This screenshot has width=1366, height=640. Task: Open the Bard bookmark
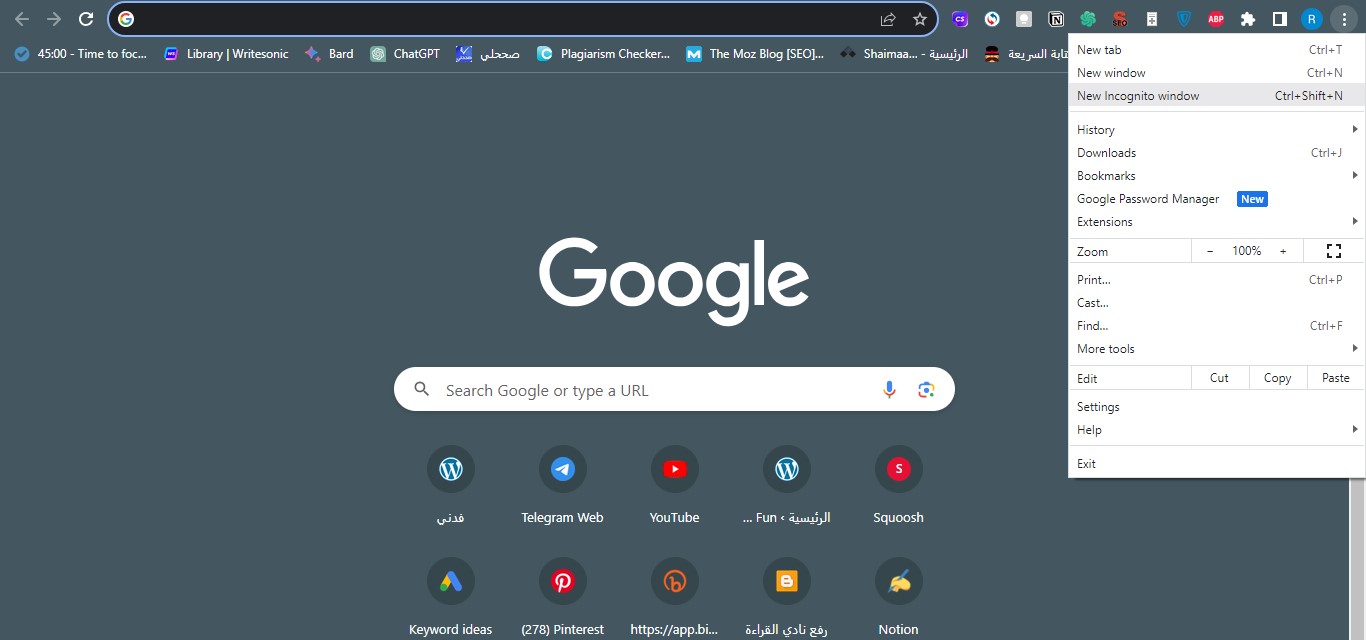pos(329,54)
